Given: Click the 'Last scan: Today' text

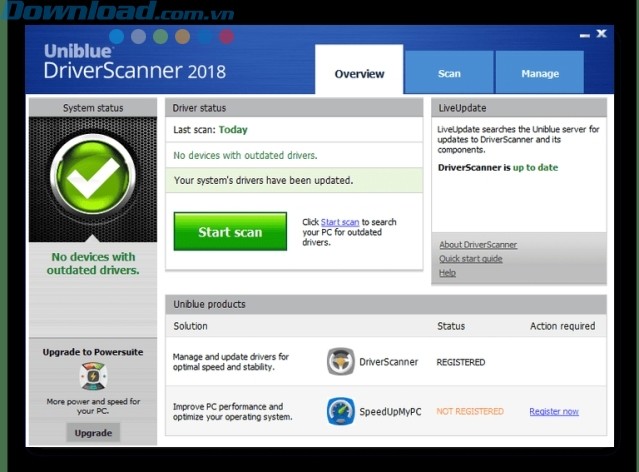Looking at the screenshot, I should click(x=210, y=130).
